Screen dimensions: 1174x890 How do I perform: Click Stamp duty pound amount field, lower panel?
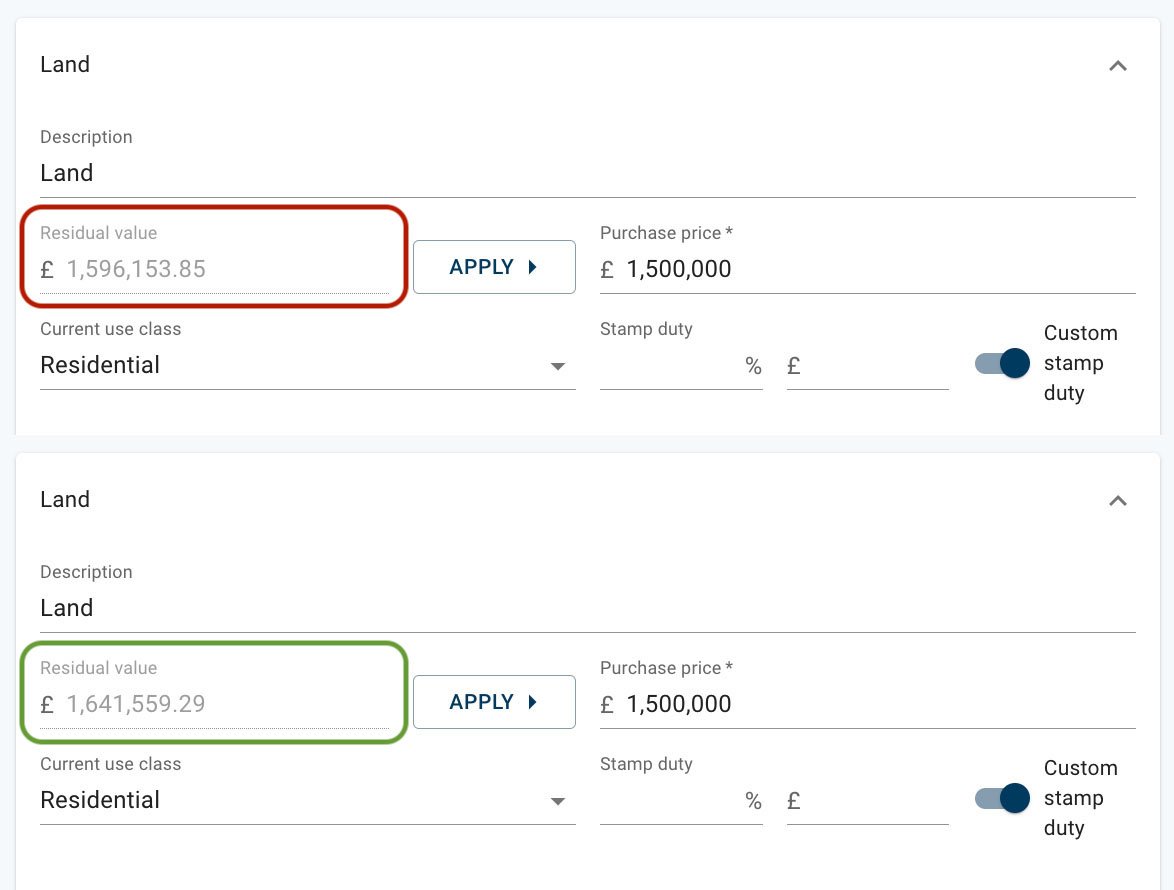[x=876, y=801]
